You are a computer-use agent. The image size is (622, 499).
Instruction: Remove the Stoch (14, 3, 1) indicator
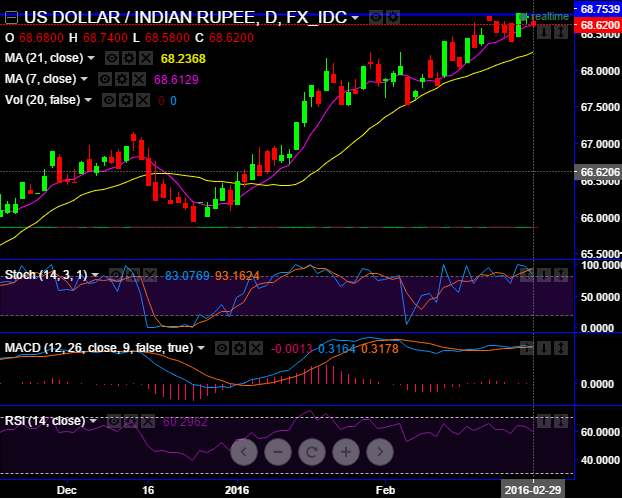point(150,274)
